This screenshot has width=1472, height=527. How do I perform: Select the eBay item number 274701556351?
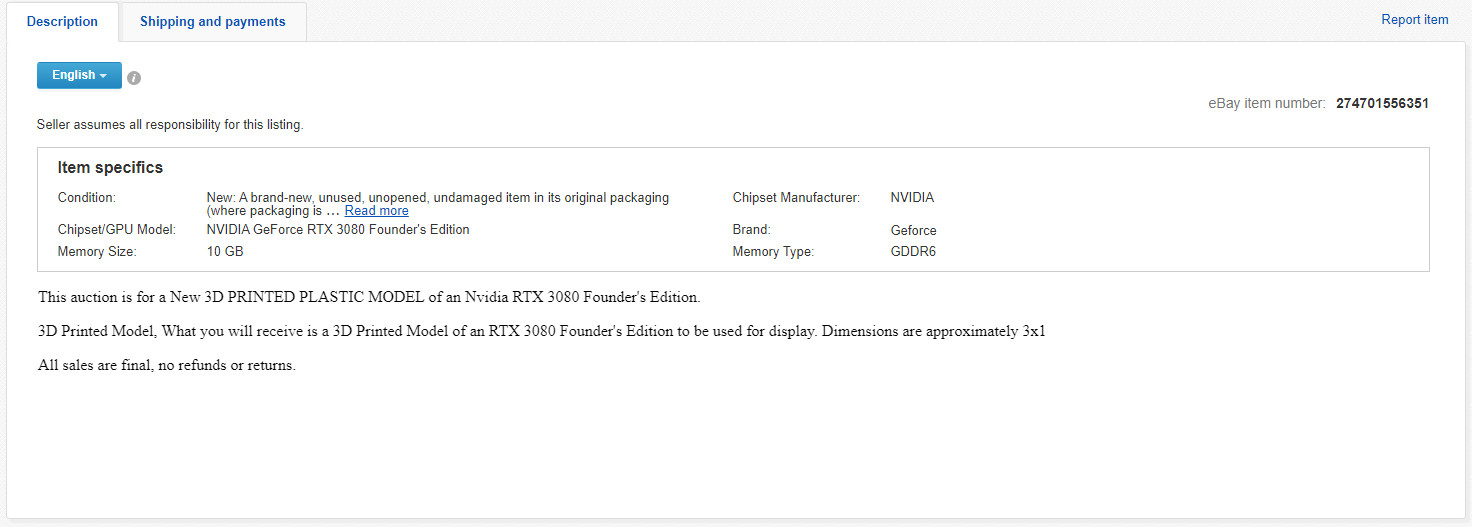coord(1382,103)
